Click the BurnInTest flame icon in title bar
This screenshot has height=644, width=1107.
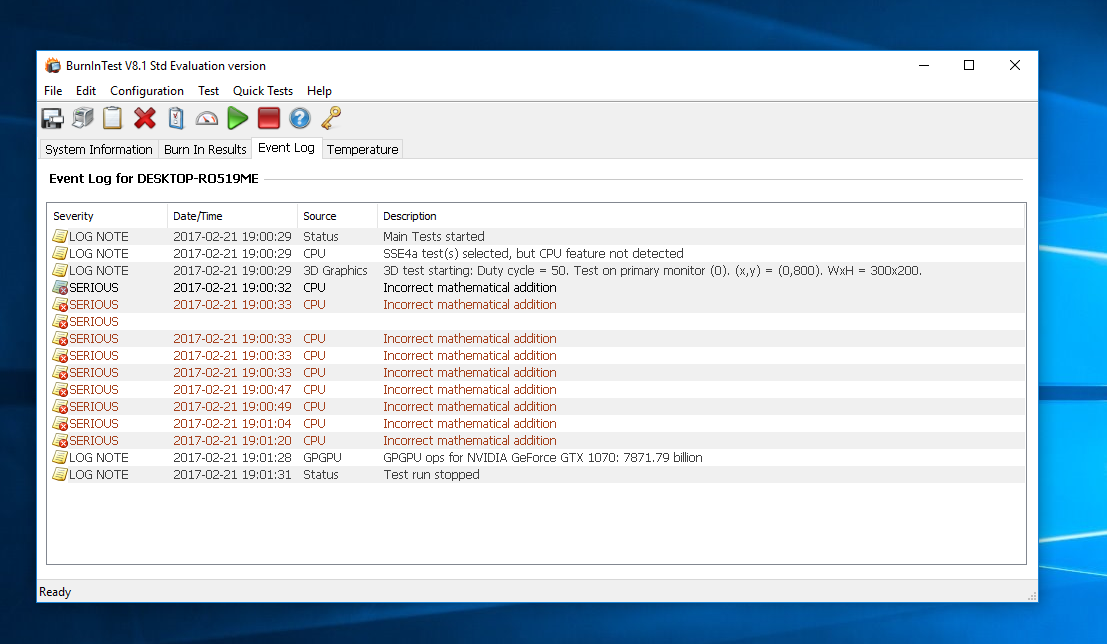[53, 66]
